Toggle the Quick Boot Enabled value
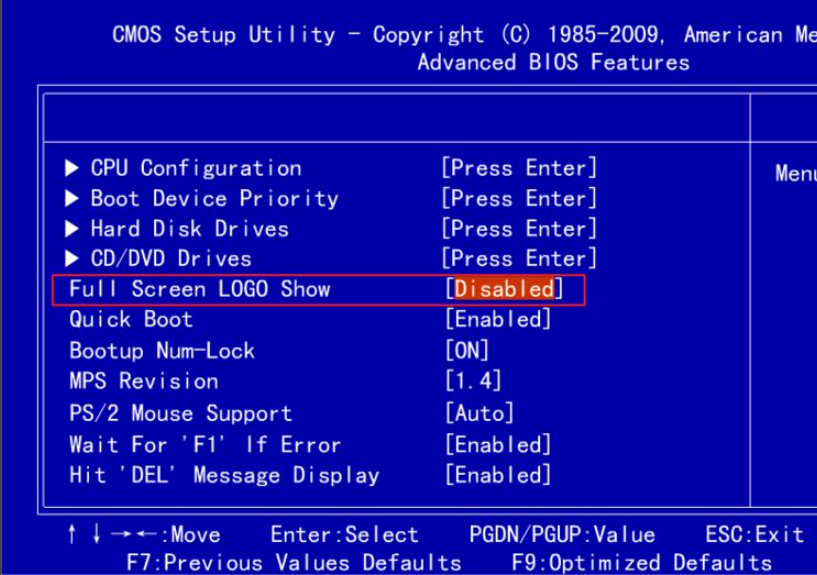The width and height of the screenshot is (817, 575). coord(497,320)
